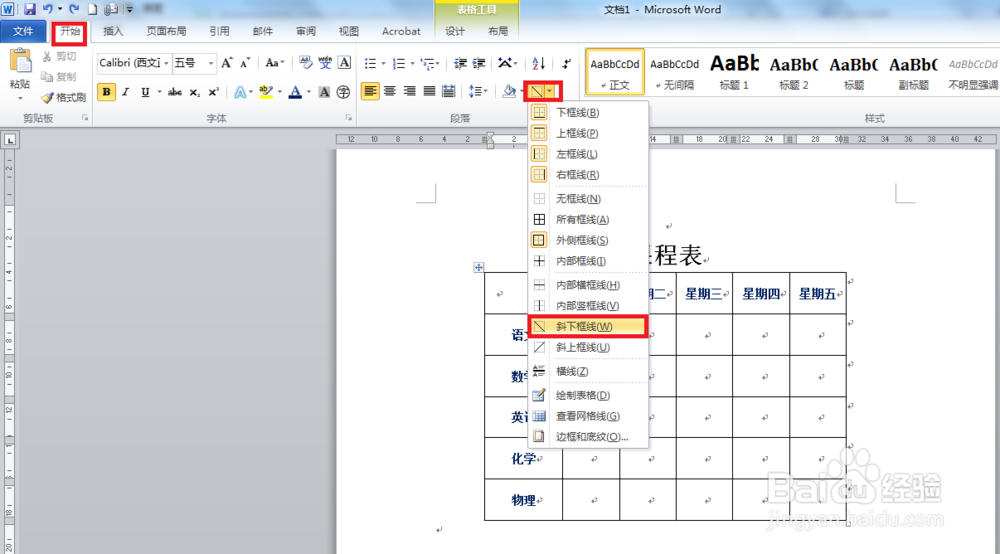Open the Multilevel list dropdown
The image size is (1000, 554).
(430, 64)
